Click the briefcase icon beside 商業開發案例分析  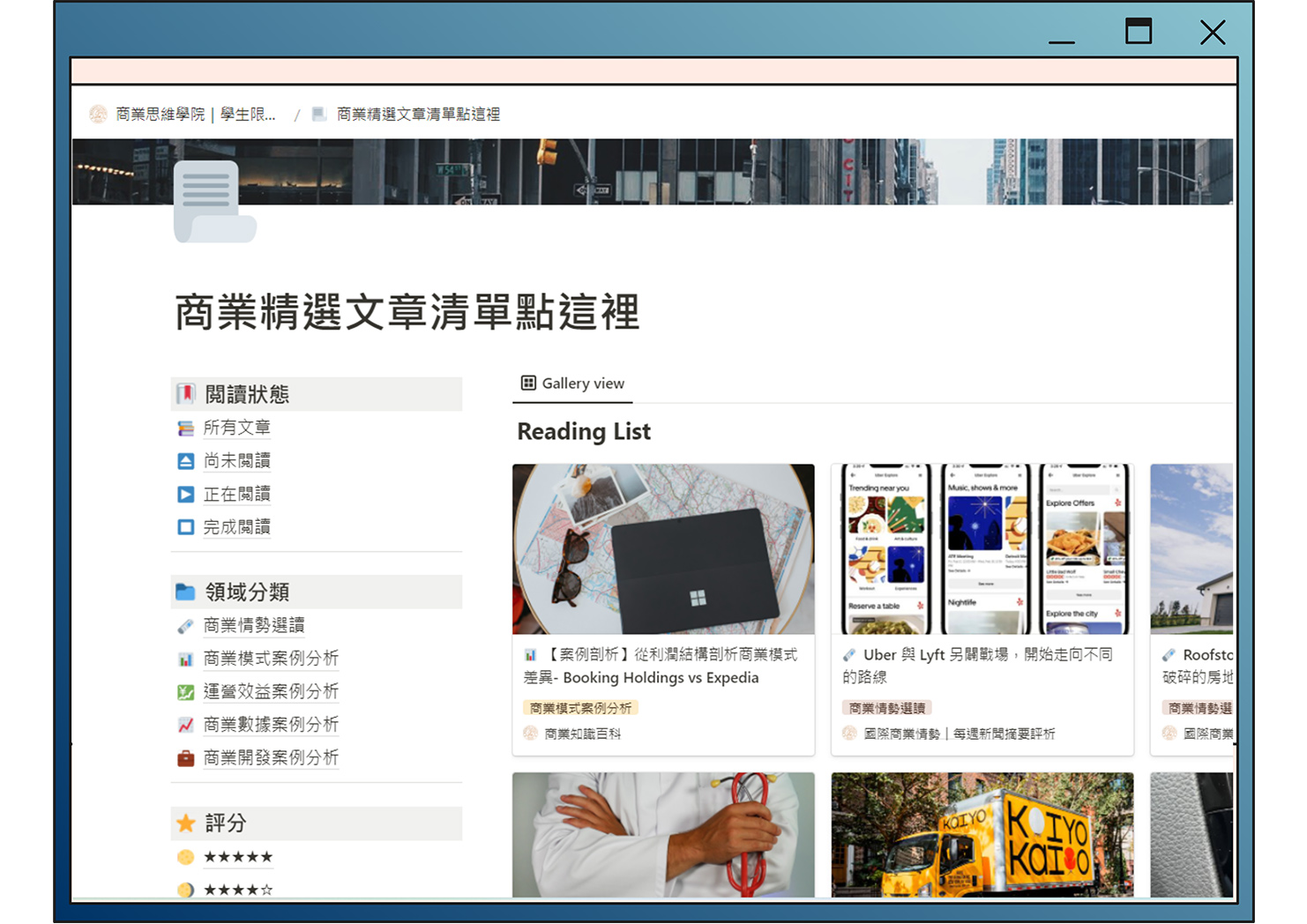tap(185, 758)
